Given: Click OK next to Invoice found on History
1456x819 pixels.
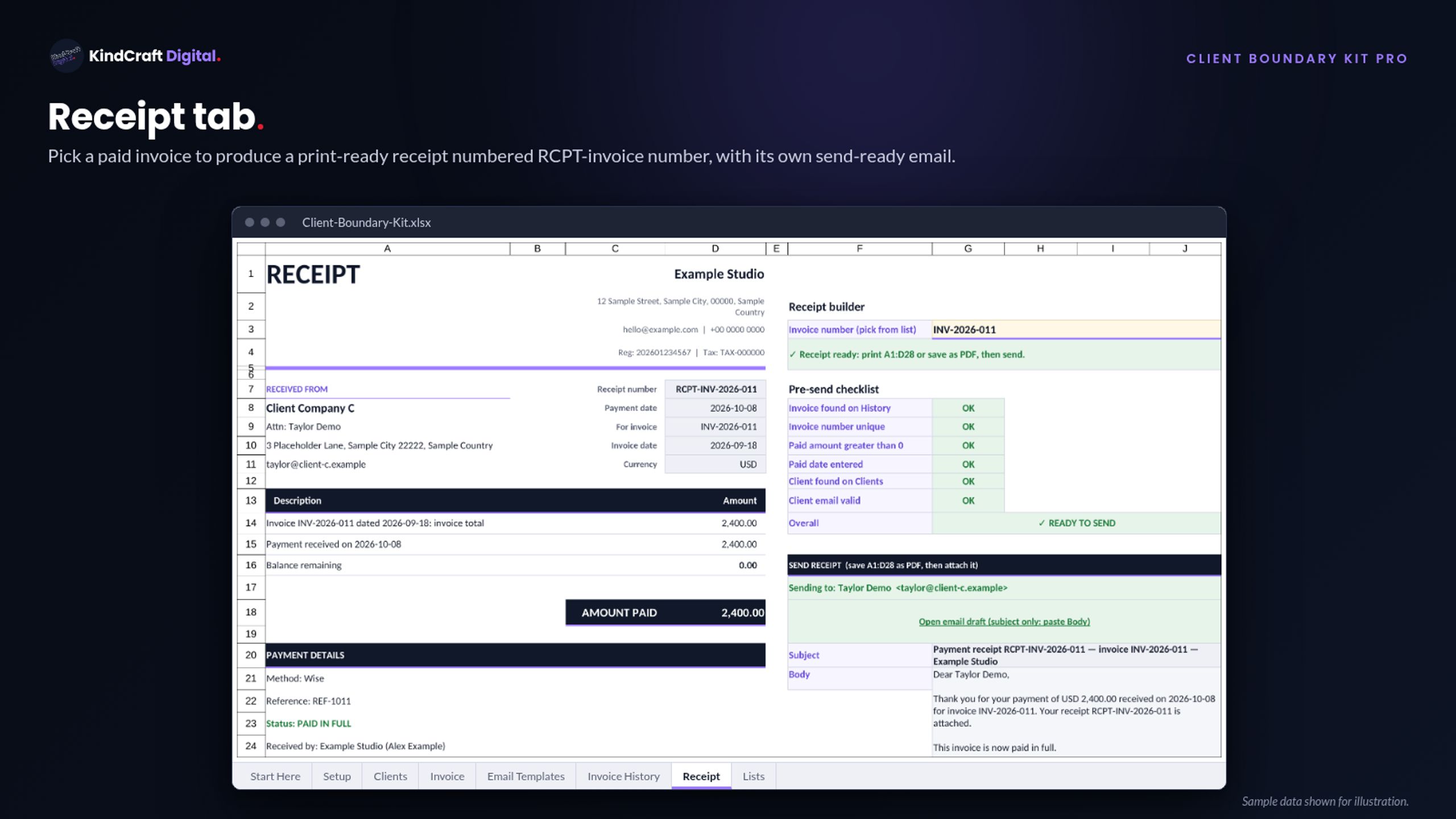Looking at the screenshot, I should point(968,408).
